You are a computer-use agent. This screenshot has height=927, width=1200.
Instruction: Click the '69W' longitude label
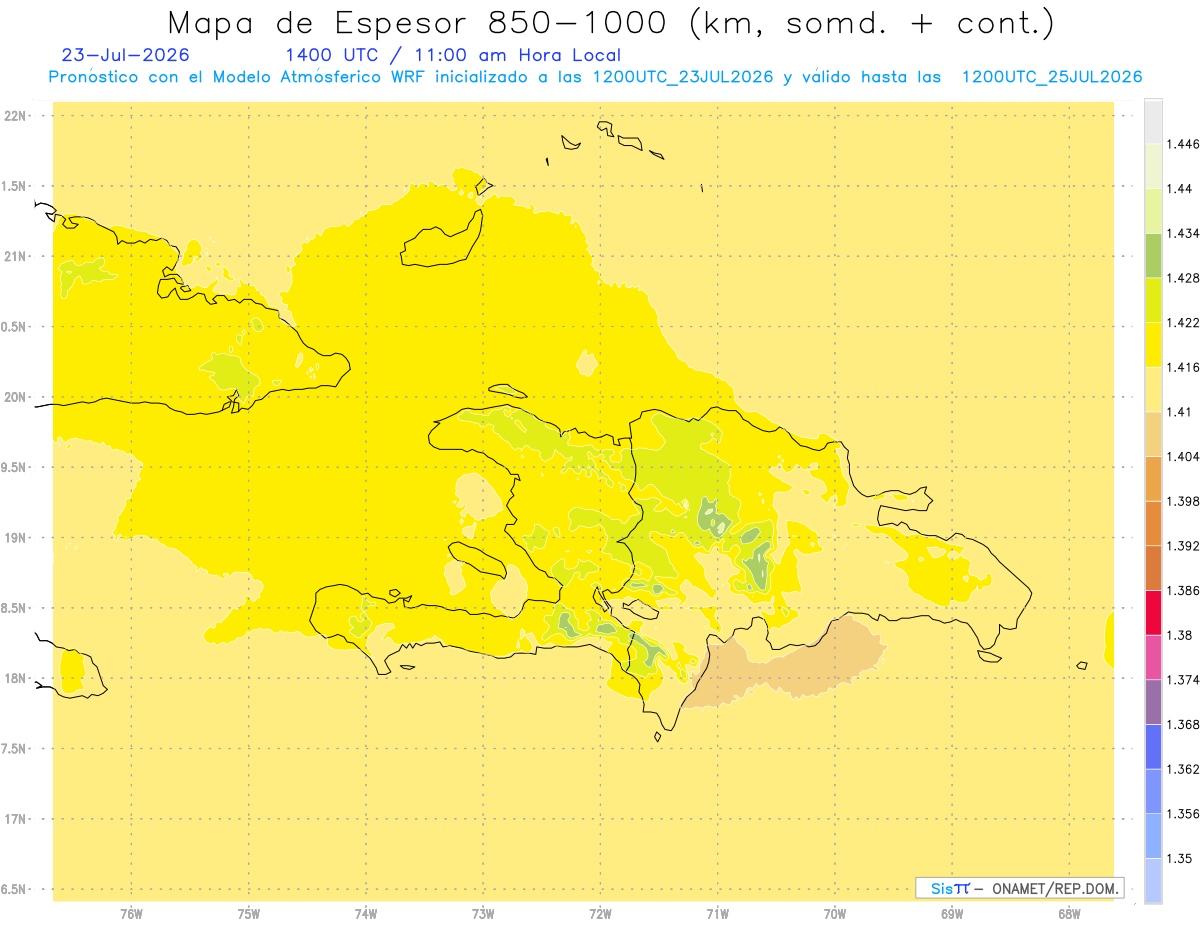click(952, 914)
